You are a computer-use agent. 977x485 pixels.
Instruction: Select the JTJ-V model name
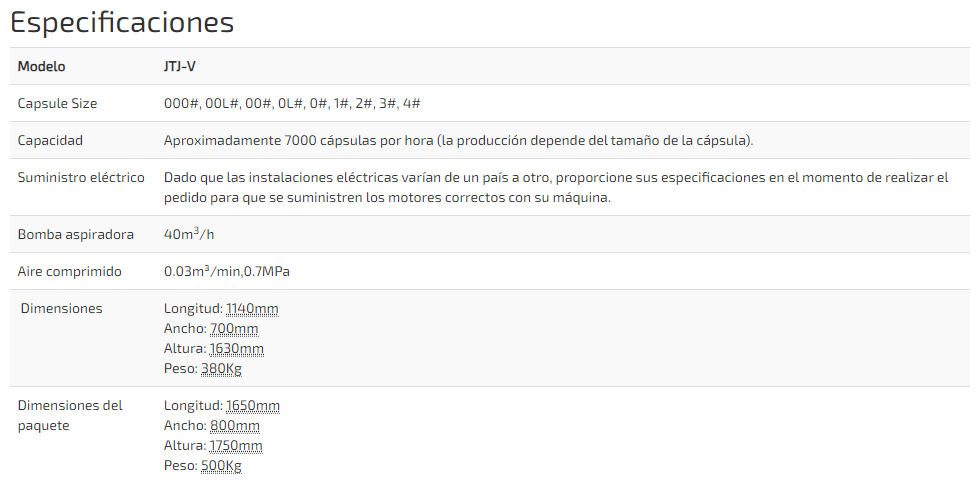pyautogui.click(x=180, y=67)
